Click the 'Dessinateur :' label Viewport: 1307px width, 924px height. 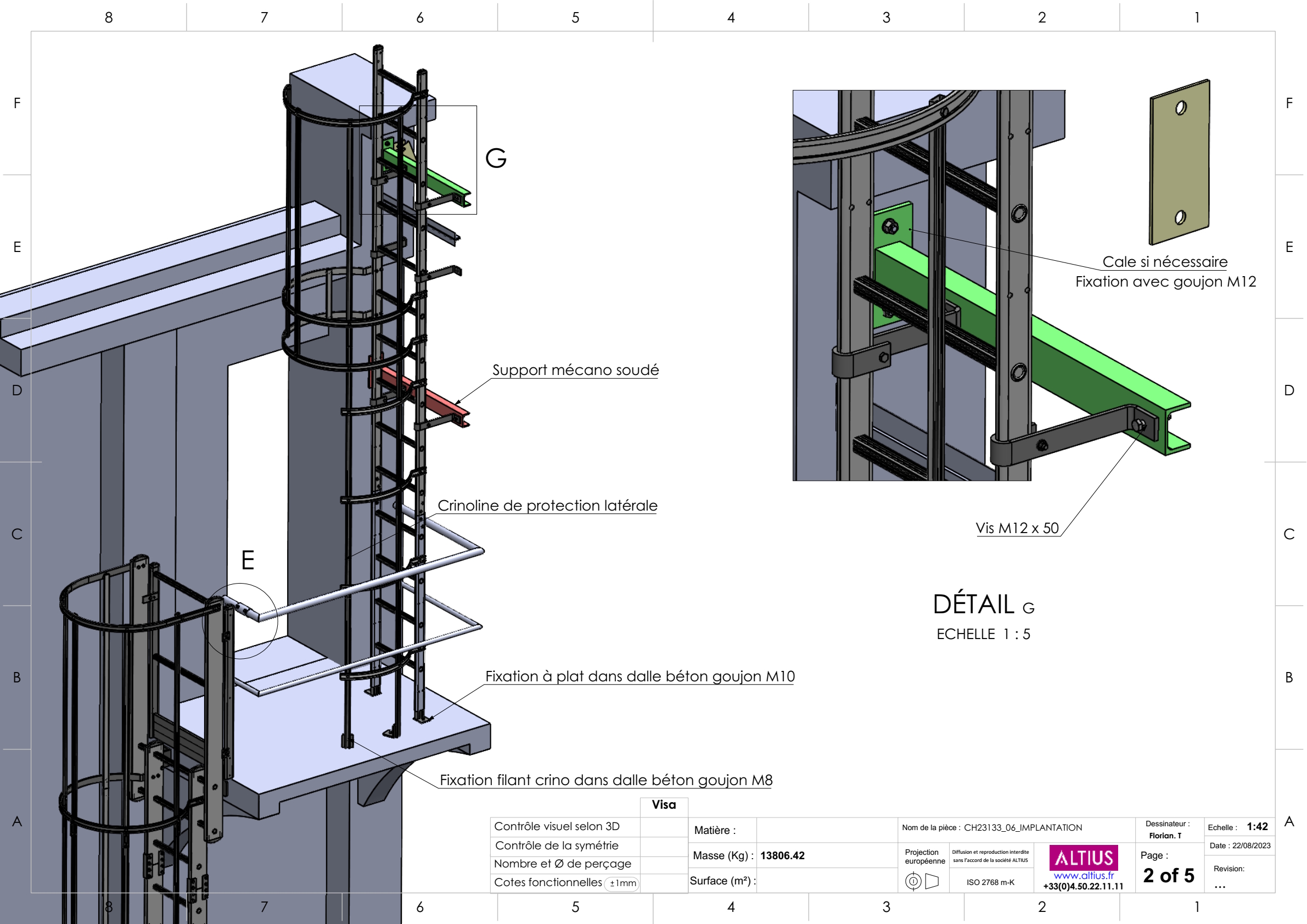click(1168, 824)
